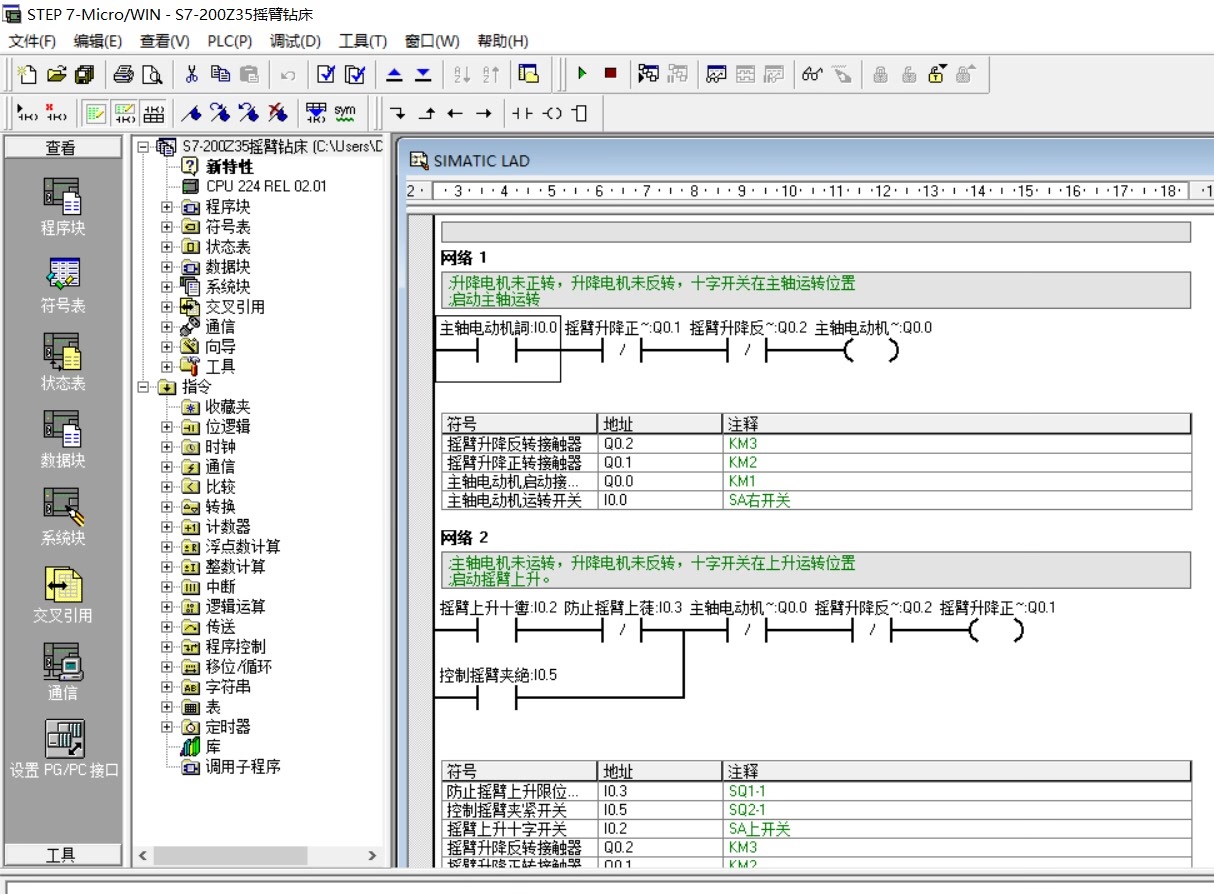Cut selection with scissors icon
This screenshot has width=1214, height=894.
(192, 74)
